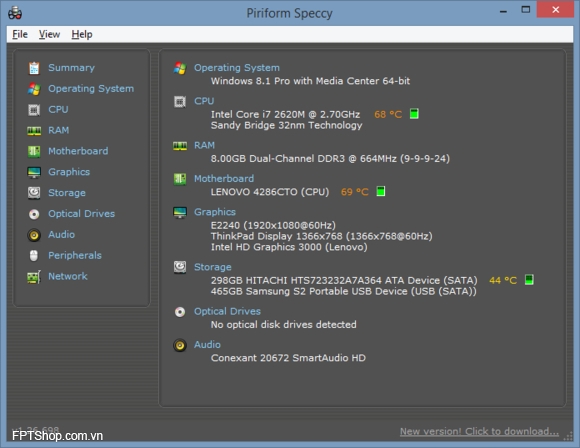Viewport: 580px width, 448px height.
Task: Click the CPU chip icon in sidebar
Action: click(x=34, y=110)
